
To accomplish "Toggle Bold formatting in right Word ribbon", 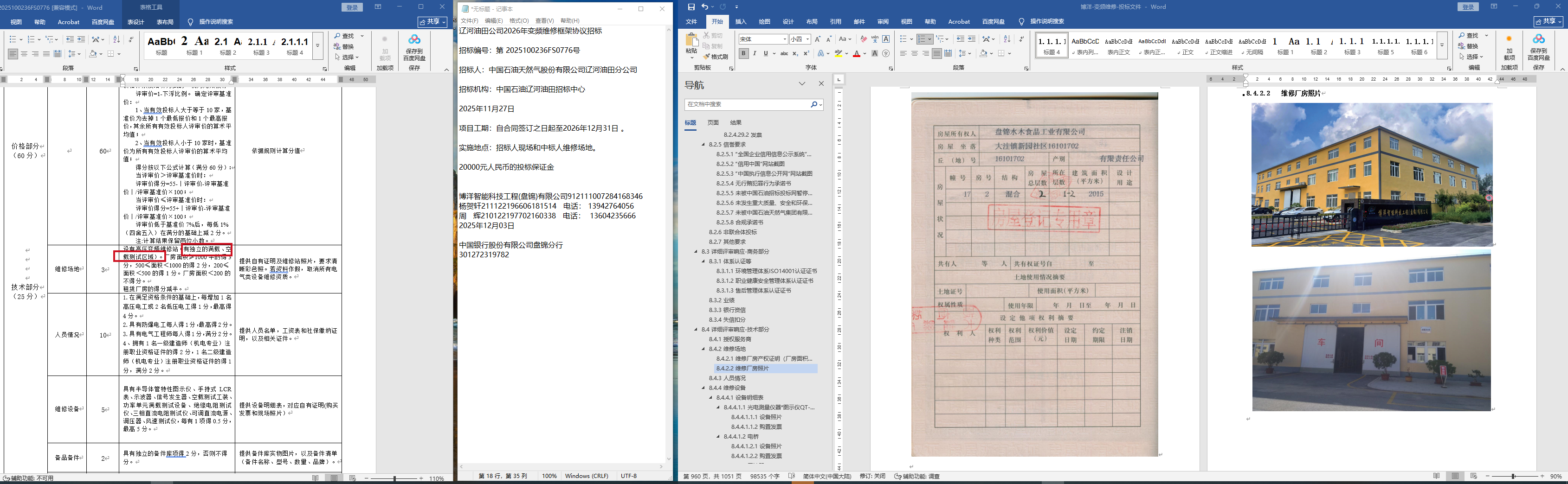I will [743, 53].
